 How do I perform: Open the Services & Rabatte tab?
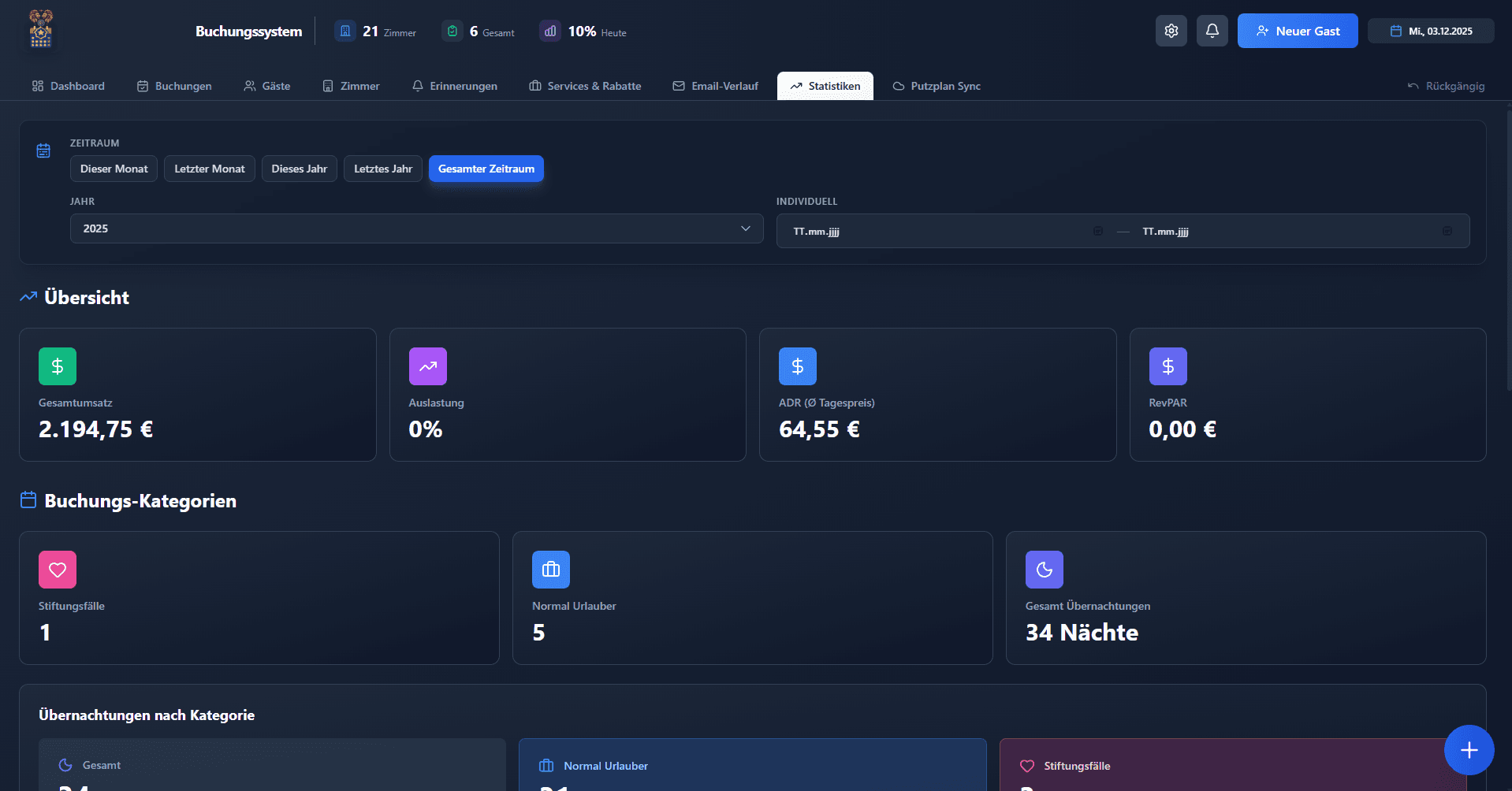585,86
